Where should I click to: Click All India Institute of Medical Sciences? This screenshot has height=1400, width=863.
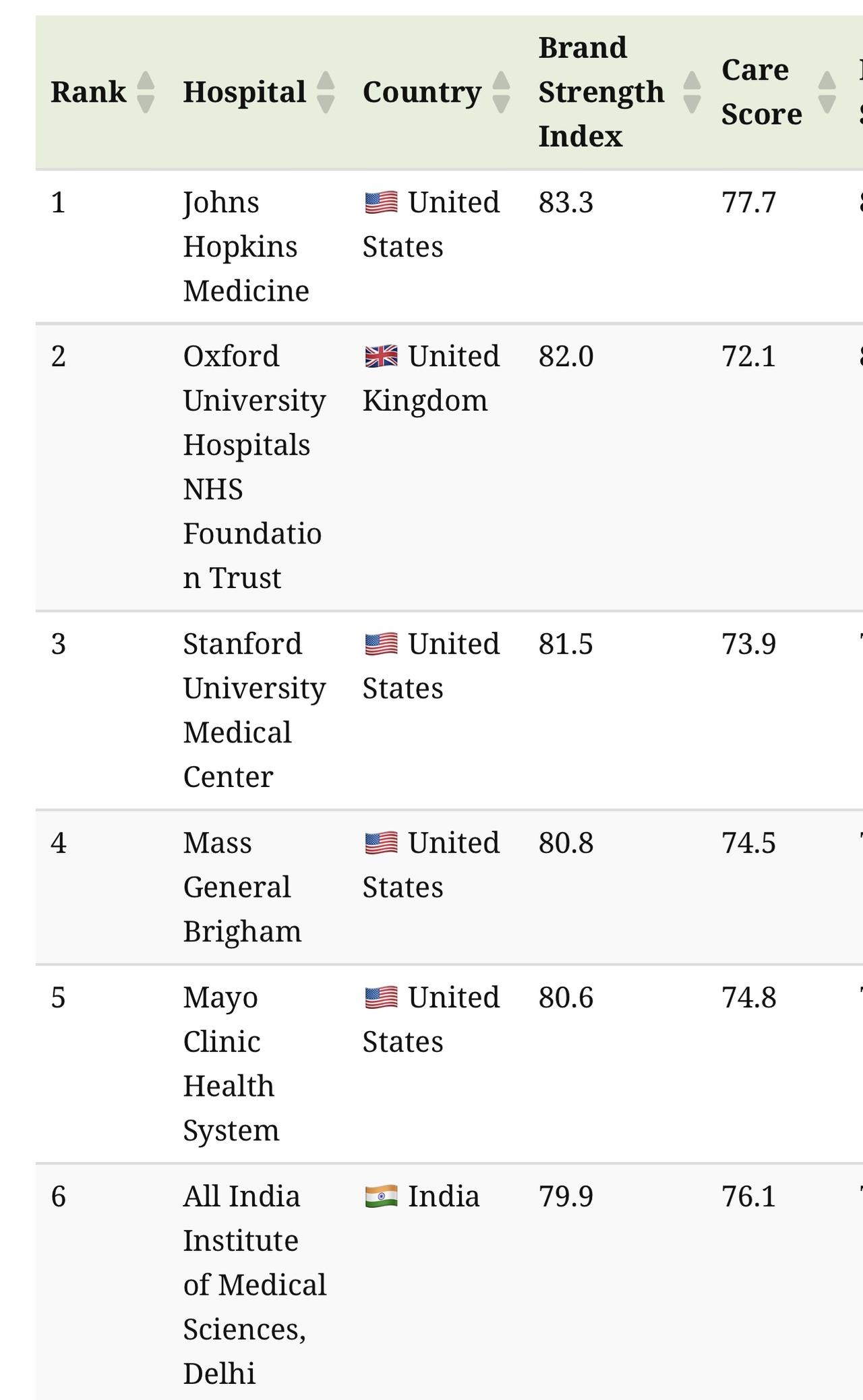(x=254, y=1285)
